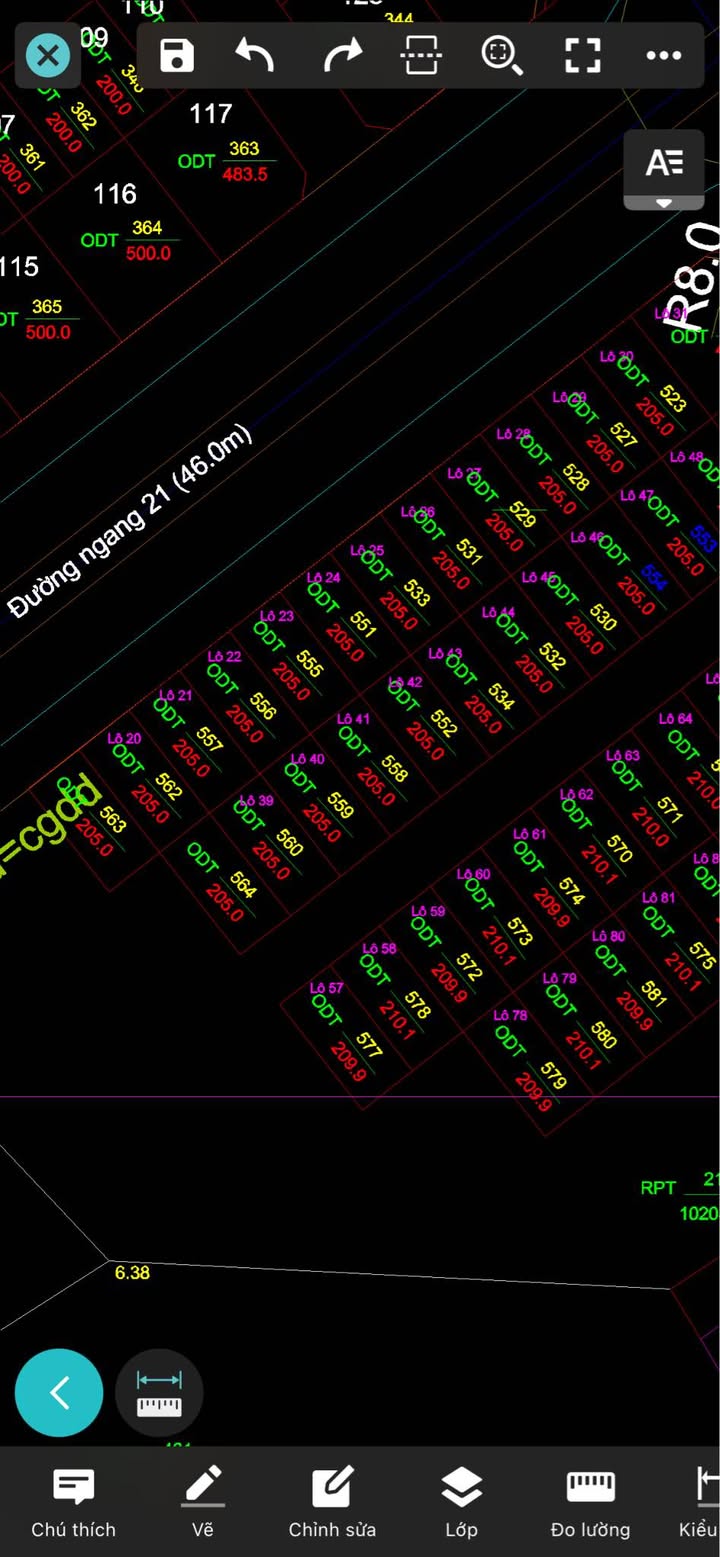
Task: Select the Đo lường measurement tab
Action: pos(590,1502)
